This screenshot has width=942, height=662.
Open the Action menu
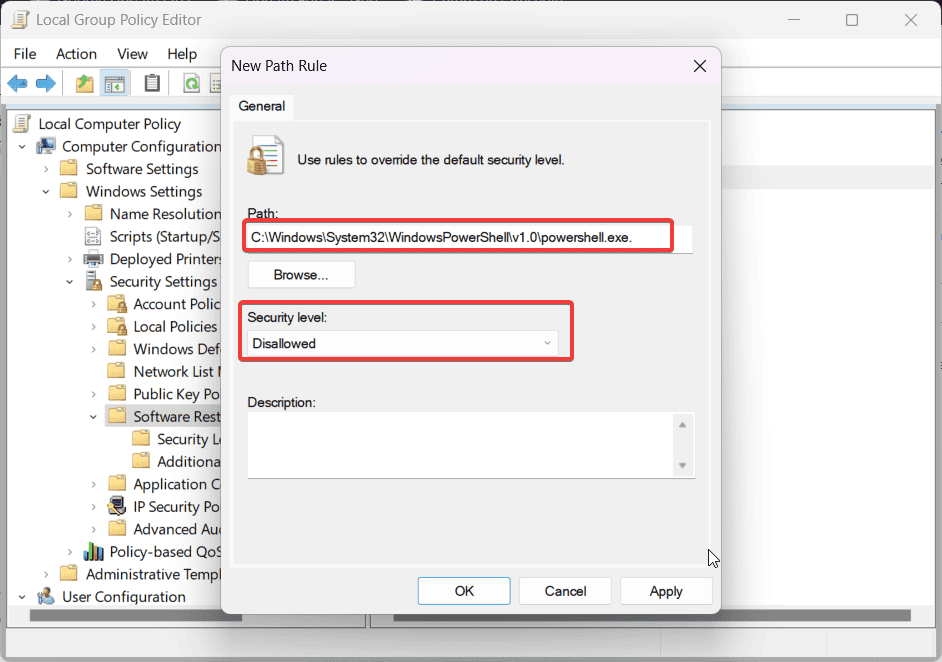click(76, 54)
